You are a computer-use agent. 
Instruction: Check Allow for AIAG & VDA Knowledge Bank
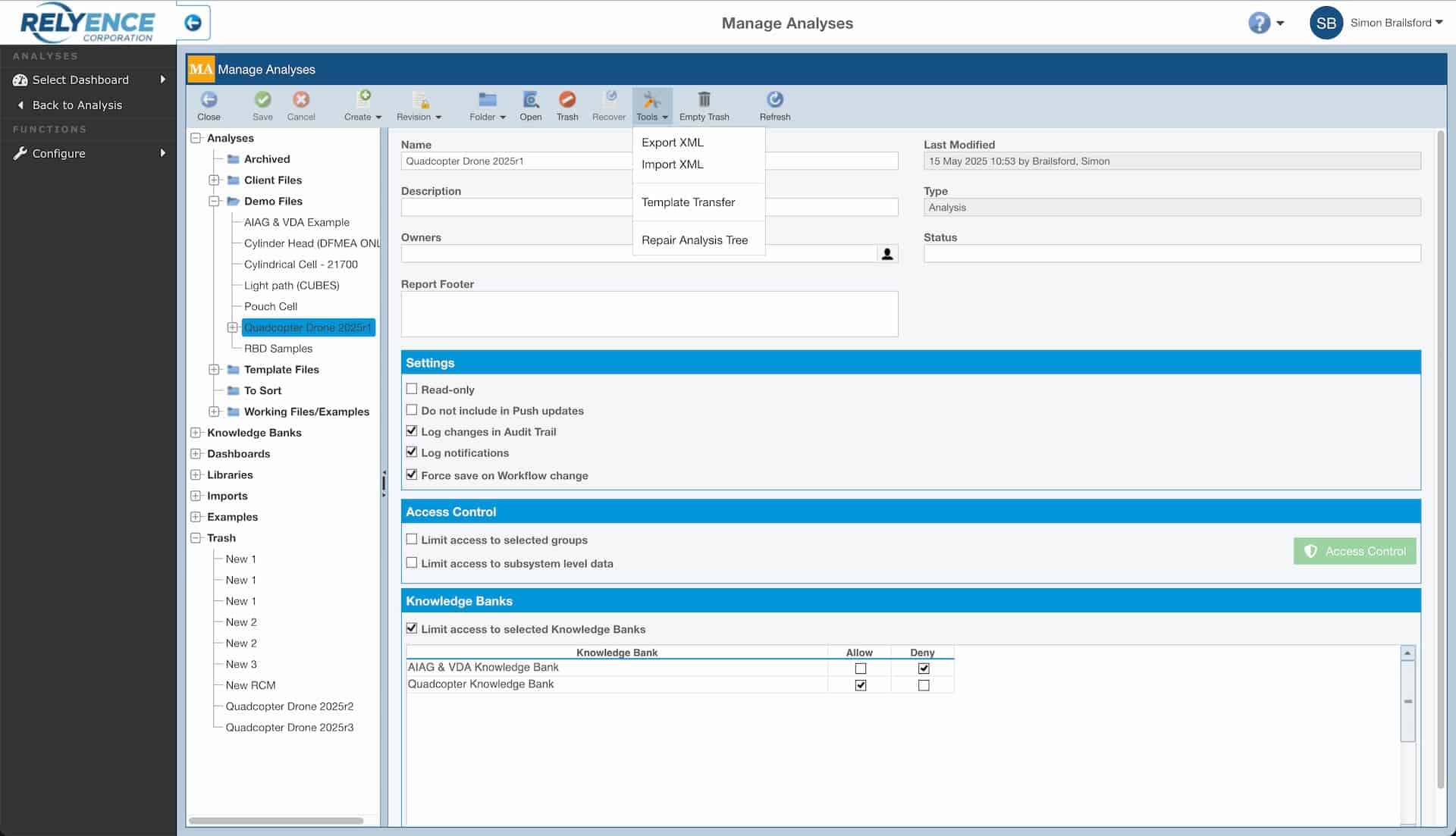(x=860, y=668)
